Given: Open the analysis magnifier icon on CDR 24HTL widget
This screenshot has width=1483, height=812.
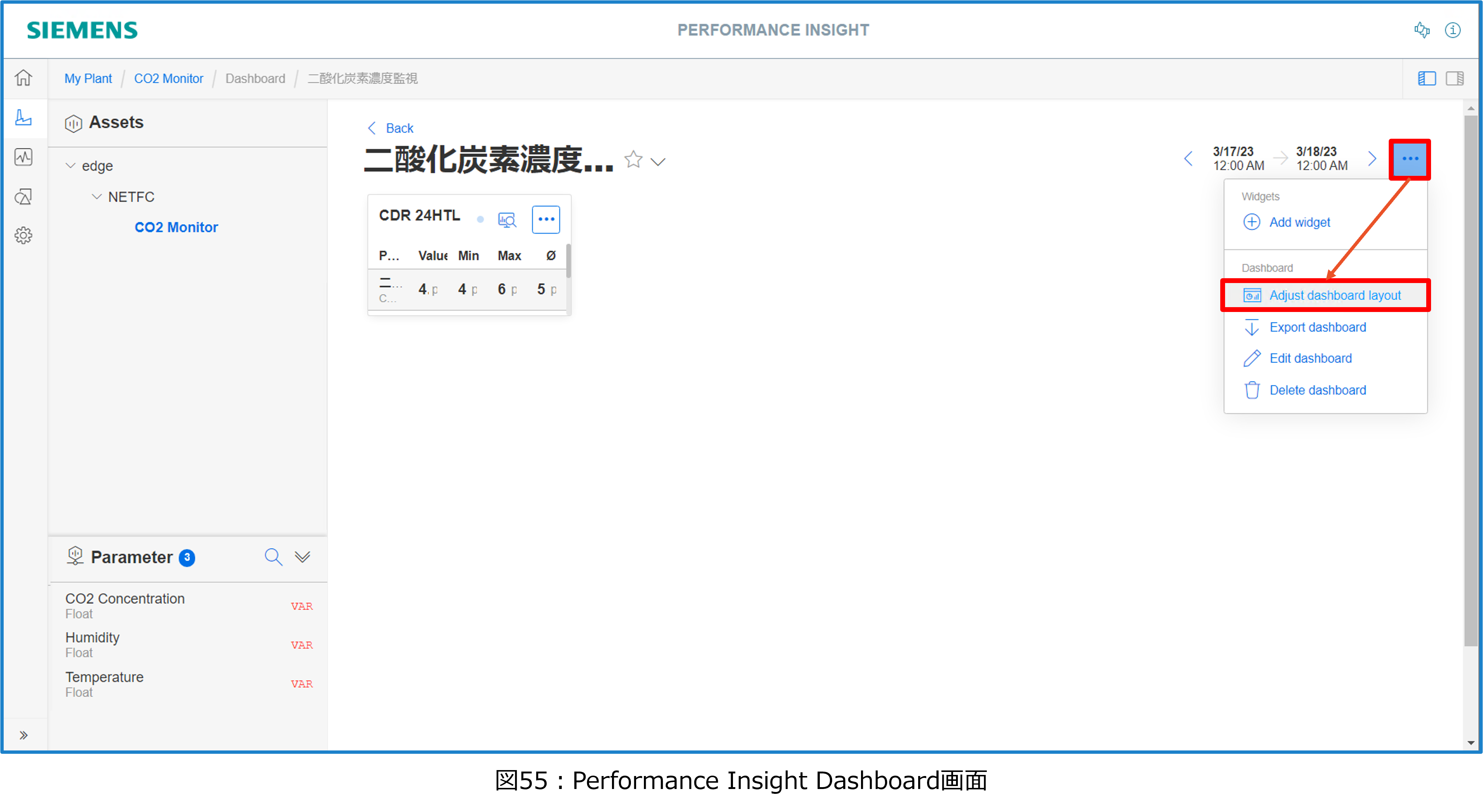Looking at the screenshot, I should 507,220.
